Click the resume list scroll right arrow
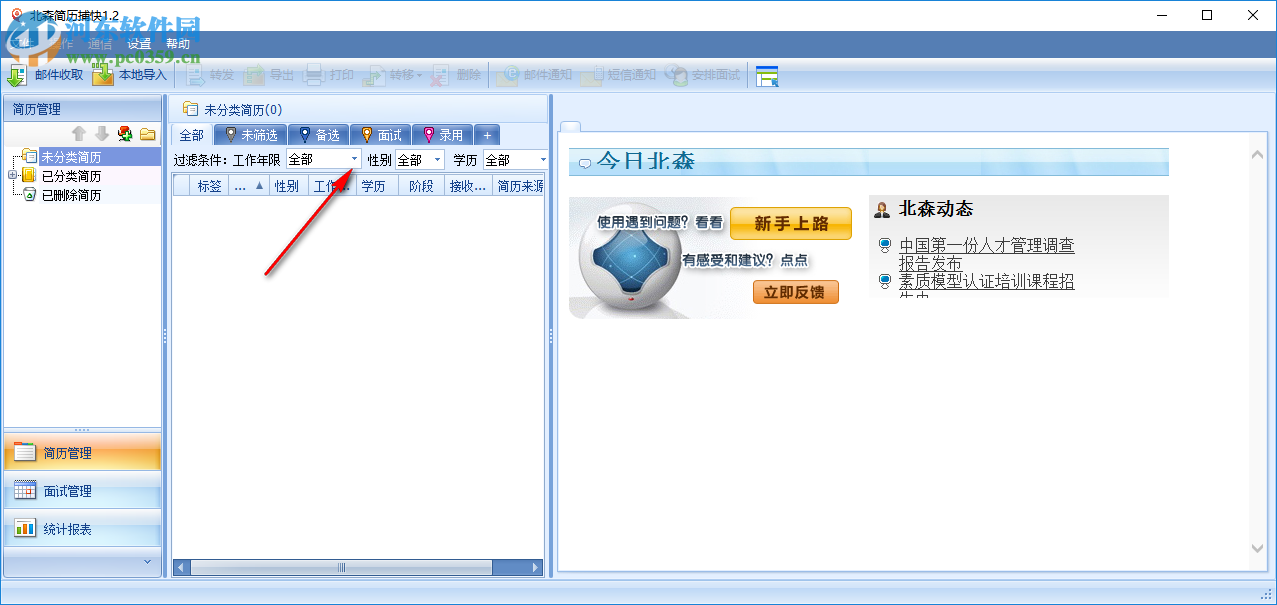 point(535,567)
